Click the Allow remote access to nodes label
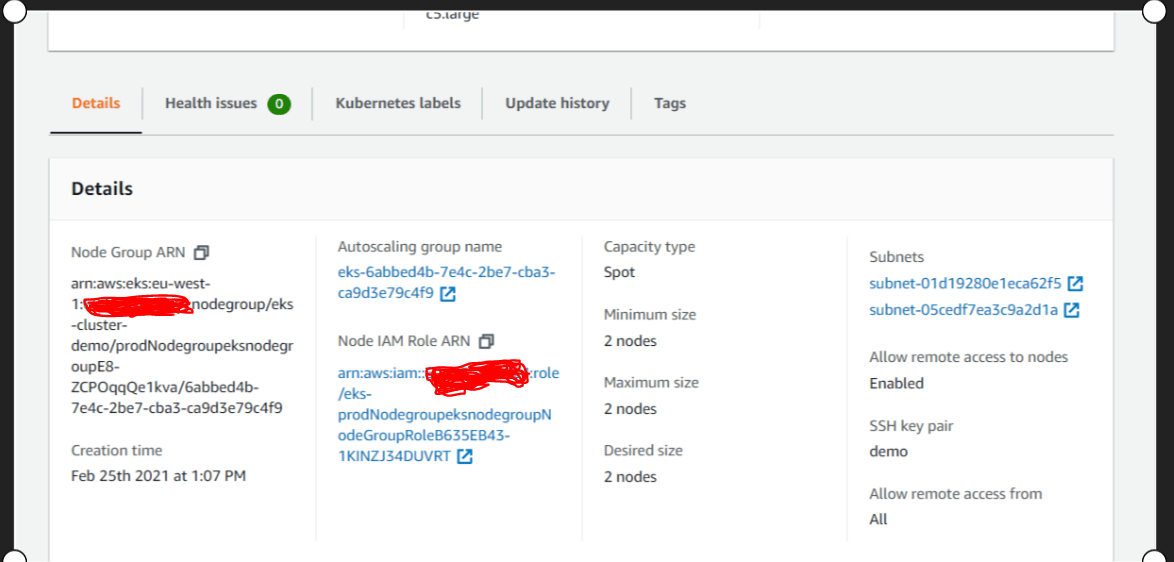Screen dimensions: 1174x562 969,357
